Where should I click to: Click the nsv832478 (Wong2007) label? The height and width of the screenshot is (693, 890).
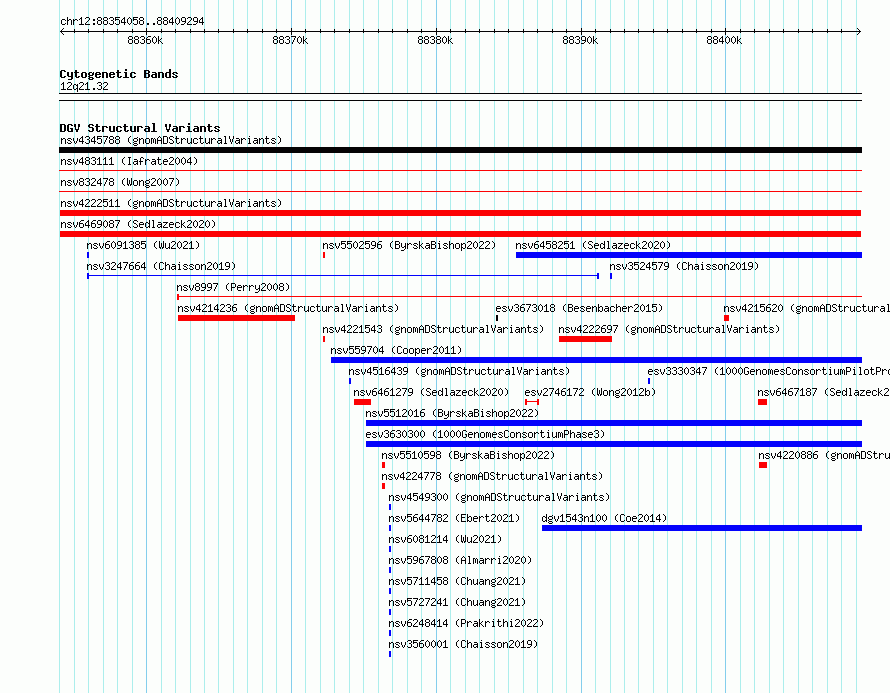pyautogui.click(x=120, y=182)
